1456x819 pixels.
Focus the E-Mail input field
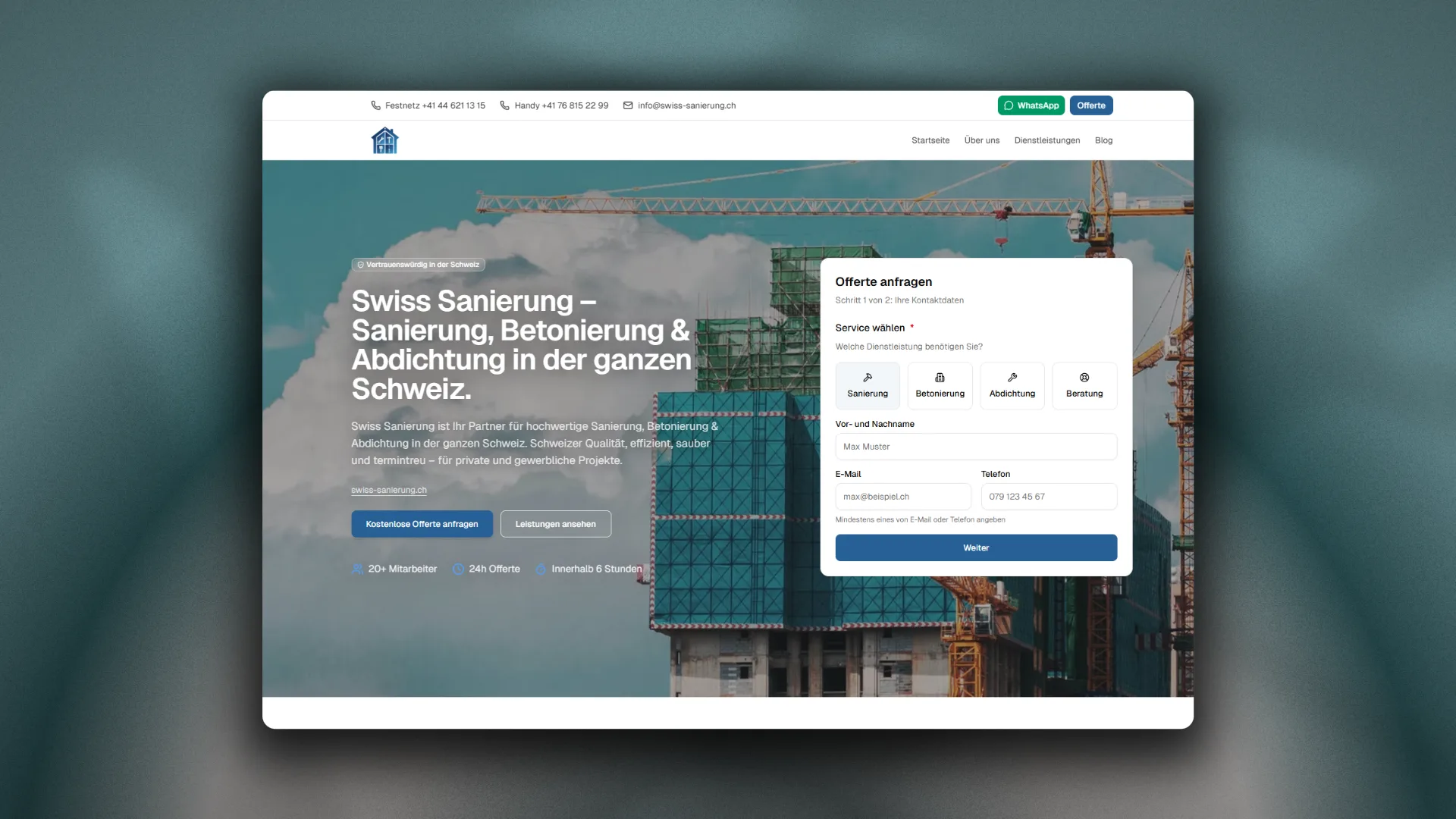pyautogui.click(x=903, y=497)
